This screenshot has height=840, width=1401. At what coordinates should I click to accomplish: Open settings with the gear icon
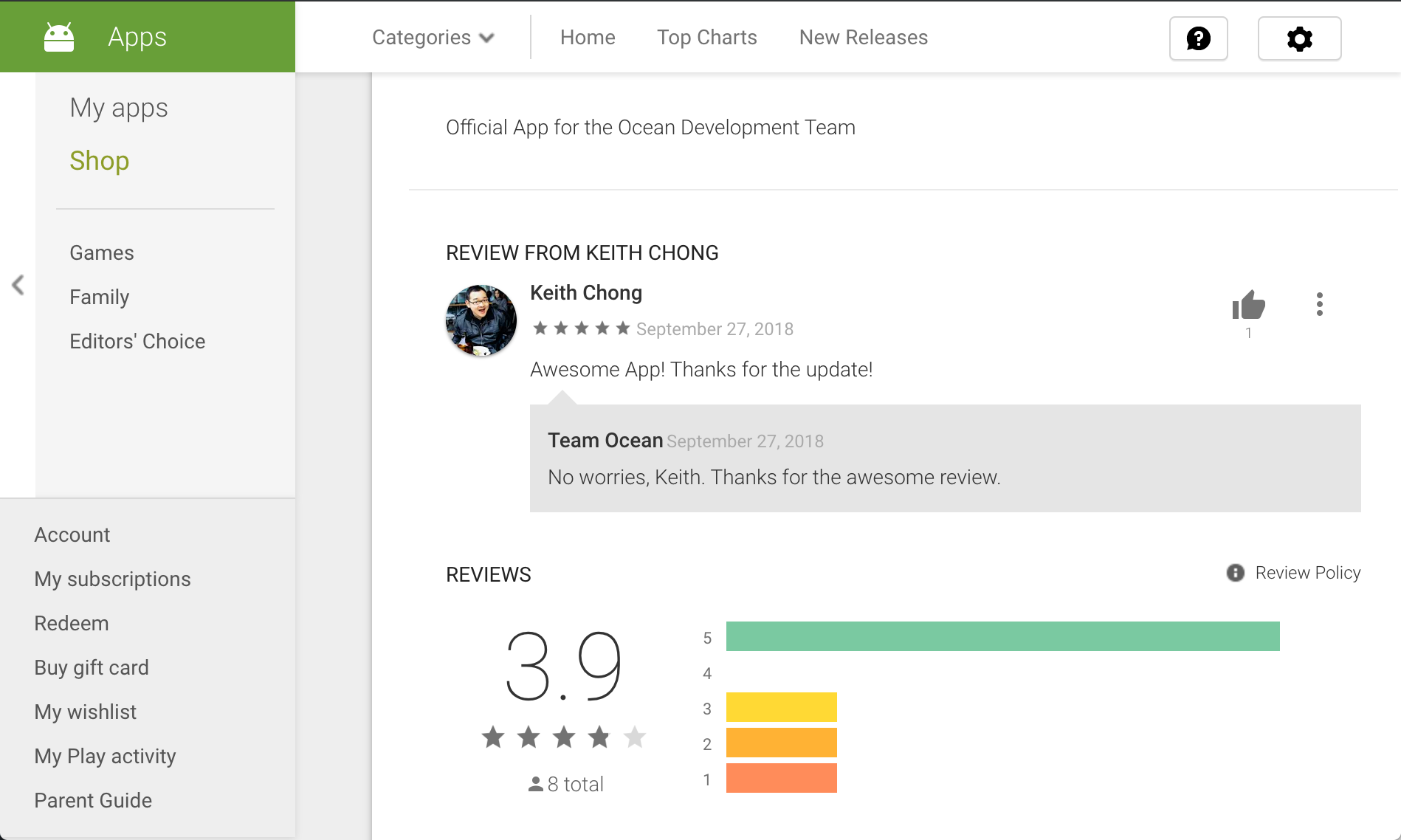[1299, 38]
